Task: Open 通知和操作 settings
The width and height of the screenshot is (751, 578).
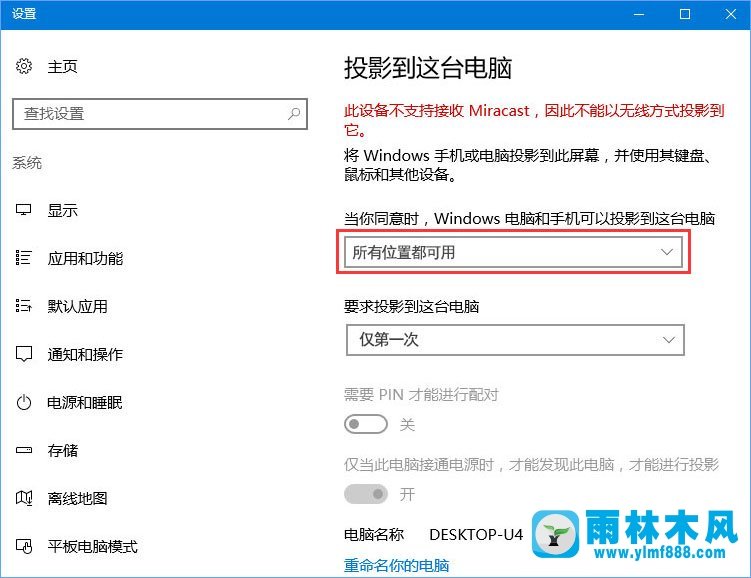Action: tap(85, 354)
